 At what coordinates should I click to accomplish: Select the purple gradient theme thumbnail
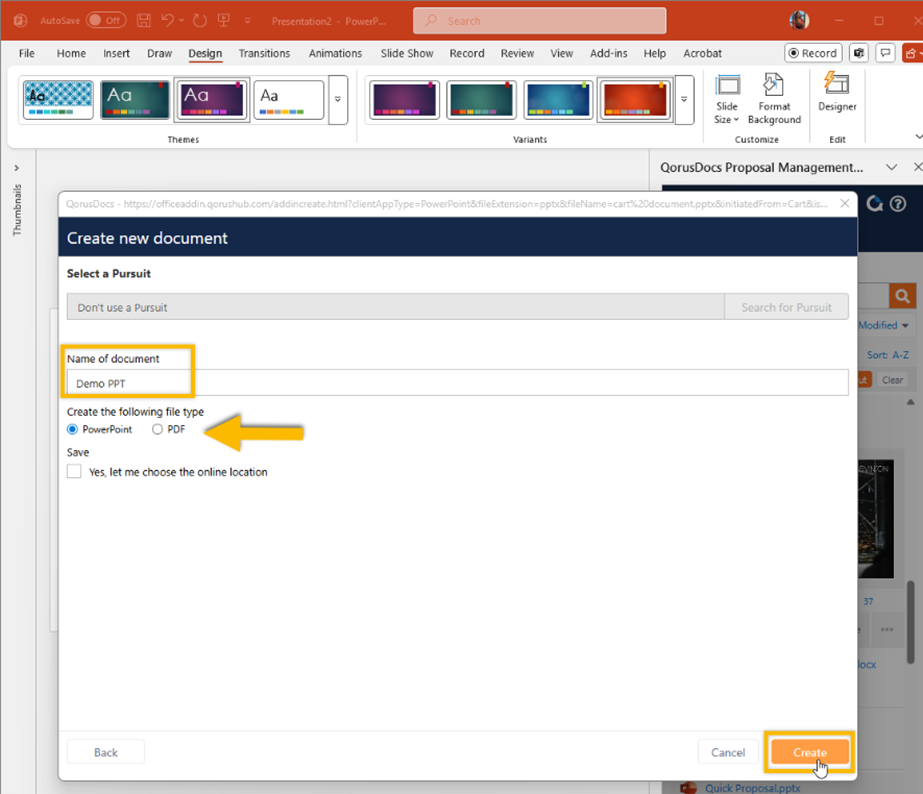[211, 99]
